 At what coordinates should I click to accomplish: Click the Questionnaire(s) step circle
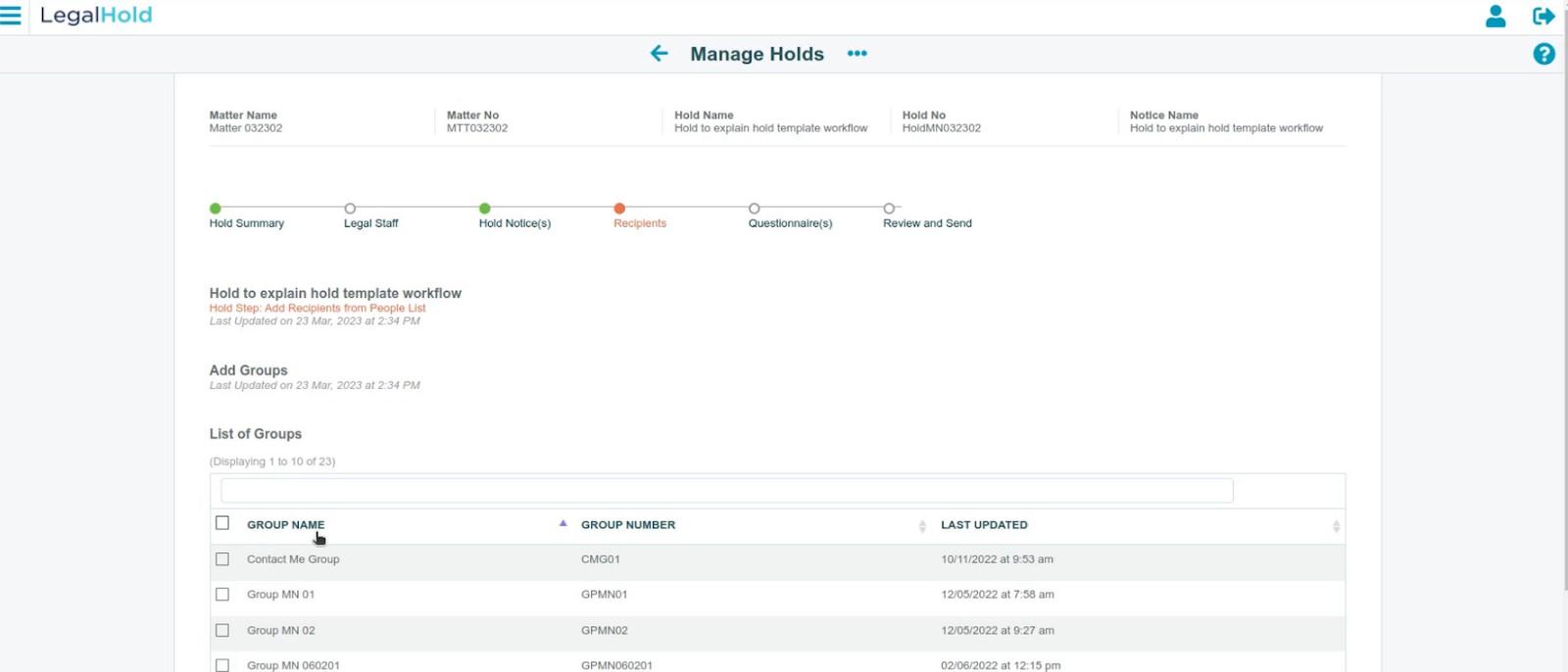pos(754,208)
